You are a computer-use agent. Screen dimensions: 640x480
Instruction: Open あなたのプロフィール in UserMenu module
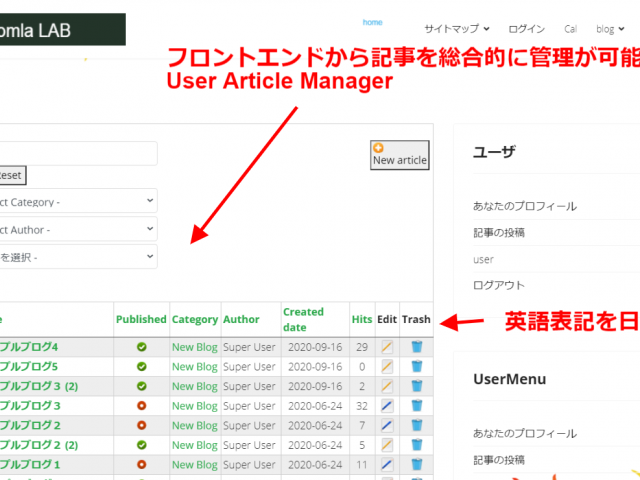(x=525, y=433)
